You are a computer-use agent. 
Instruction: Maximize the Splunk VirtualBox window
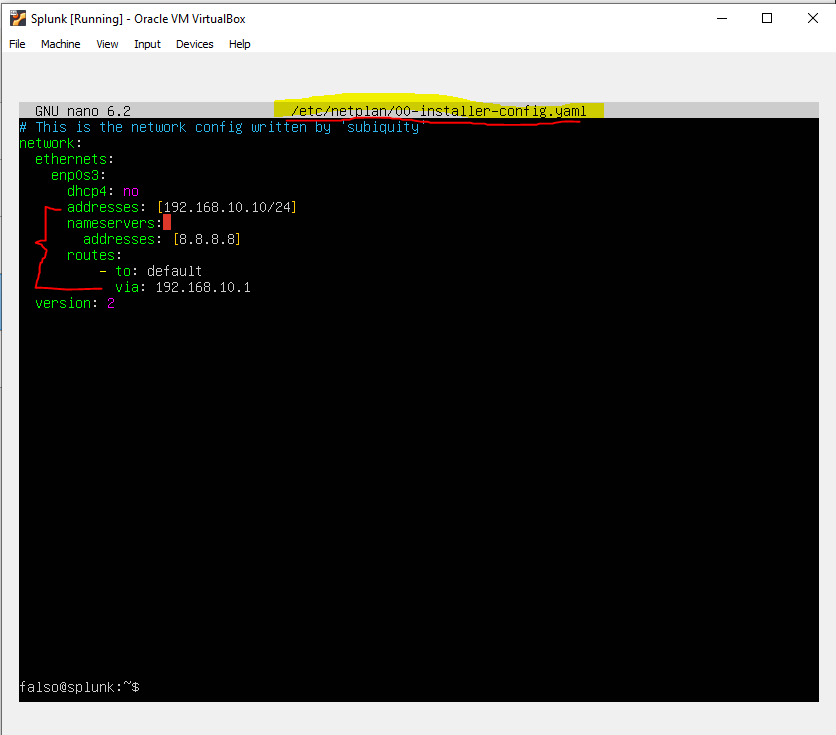767,19
